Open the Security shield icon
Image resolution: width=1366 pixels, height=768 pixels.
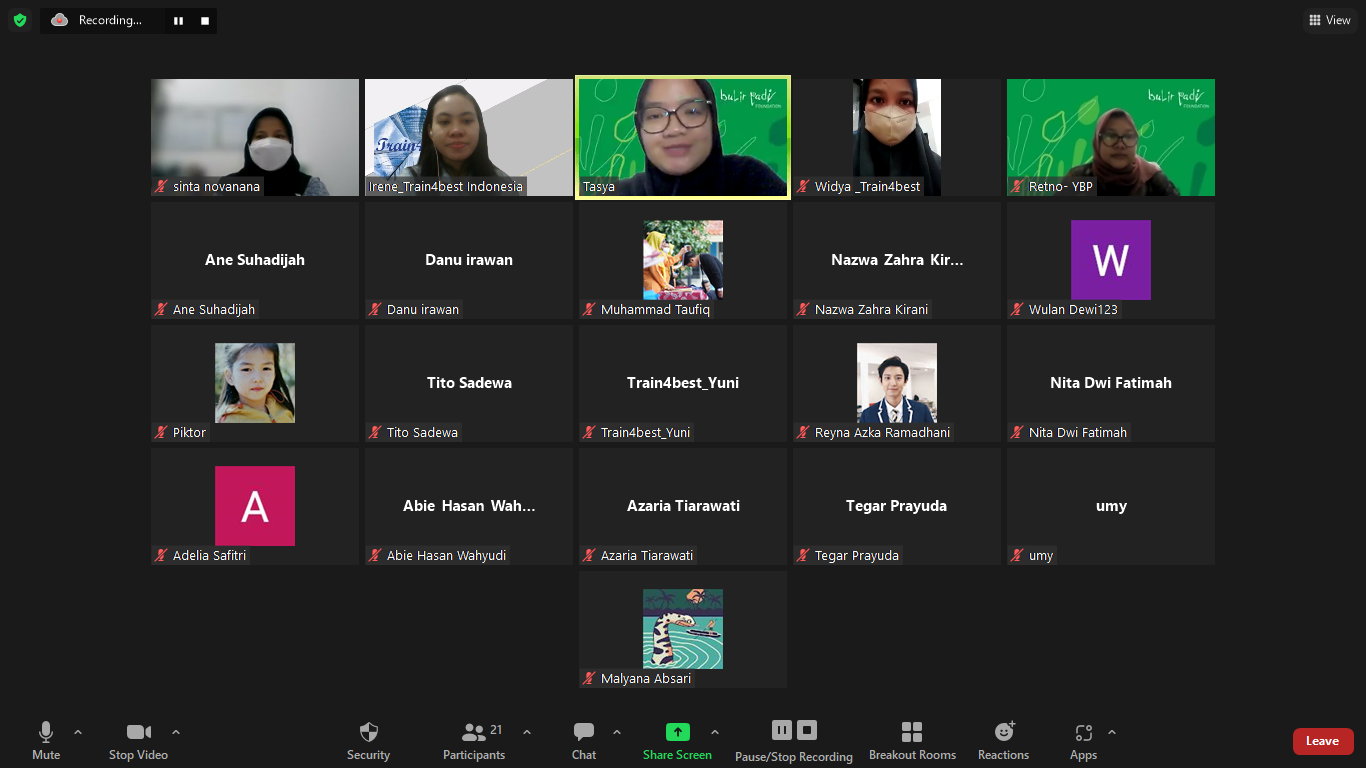pyautogui.click(x=368, y=733)
